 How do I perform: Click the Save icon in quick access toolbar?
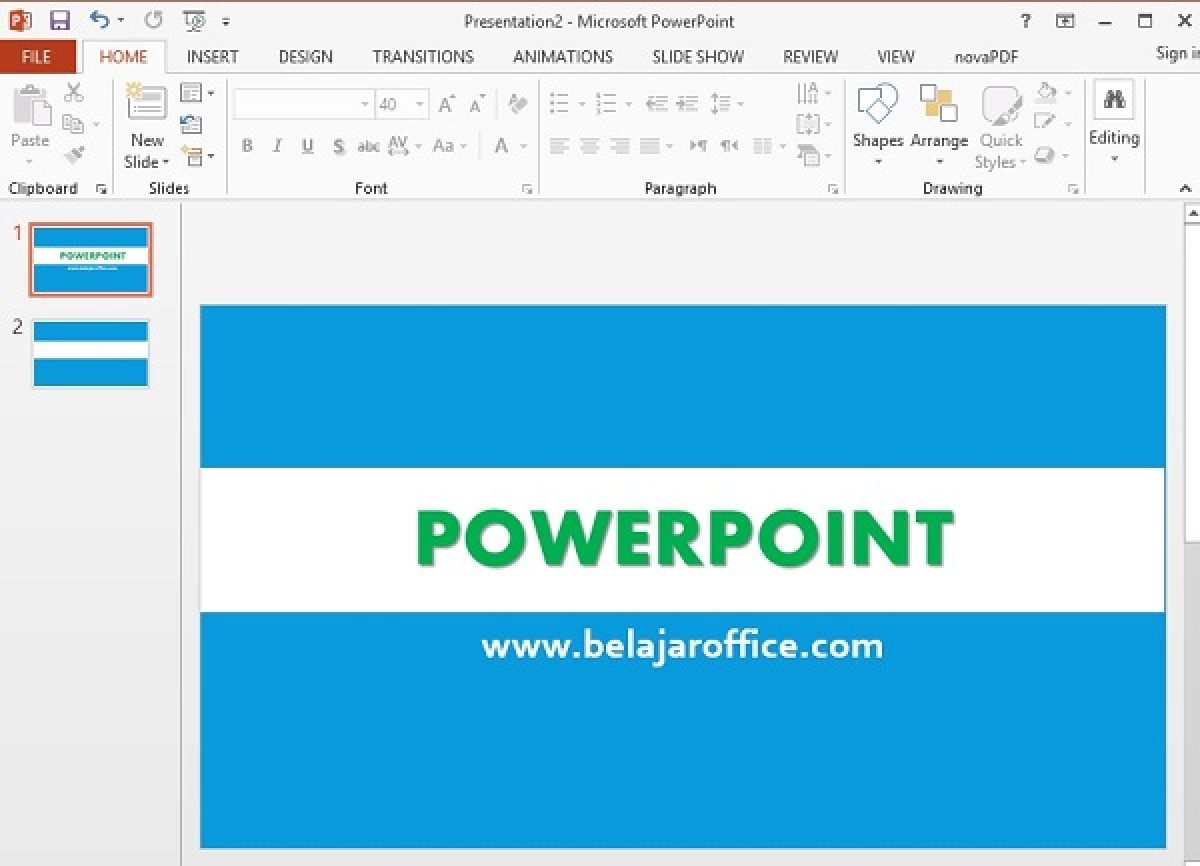59,21
